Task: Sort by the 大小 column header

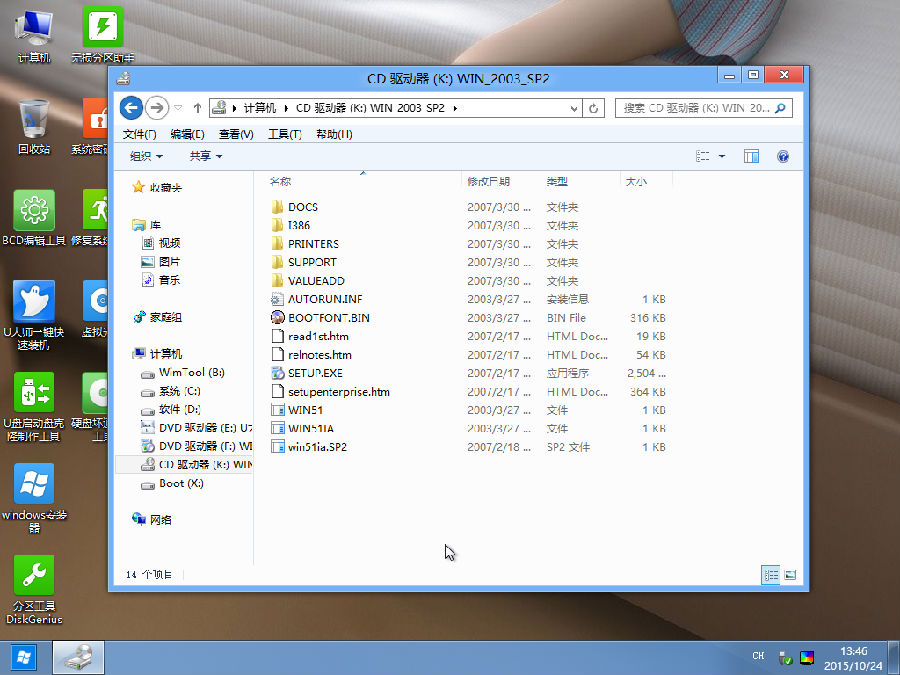Action: point(636,181)
